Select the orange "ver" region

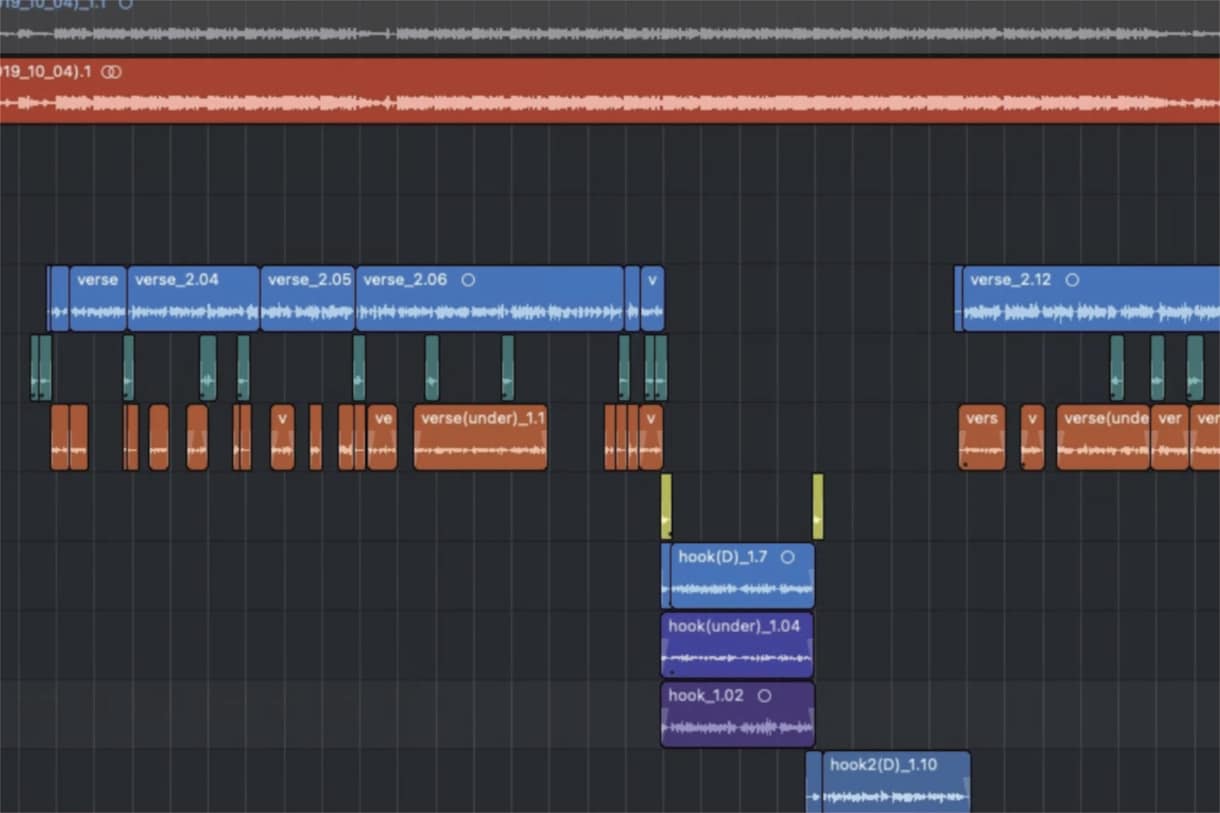pos(1170,437)
